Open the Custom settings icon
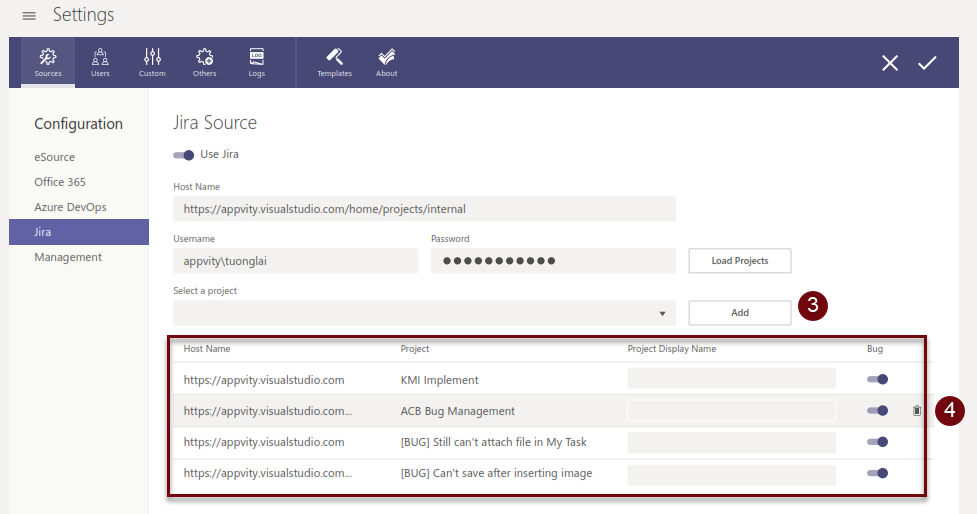 [x=152, y=62]
